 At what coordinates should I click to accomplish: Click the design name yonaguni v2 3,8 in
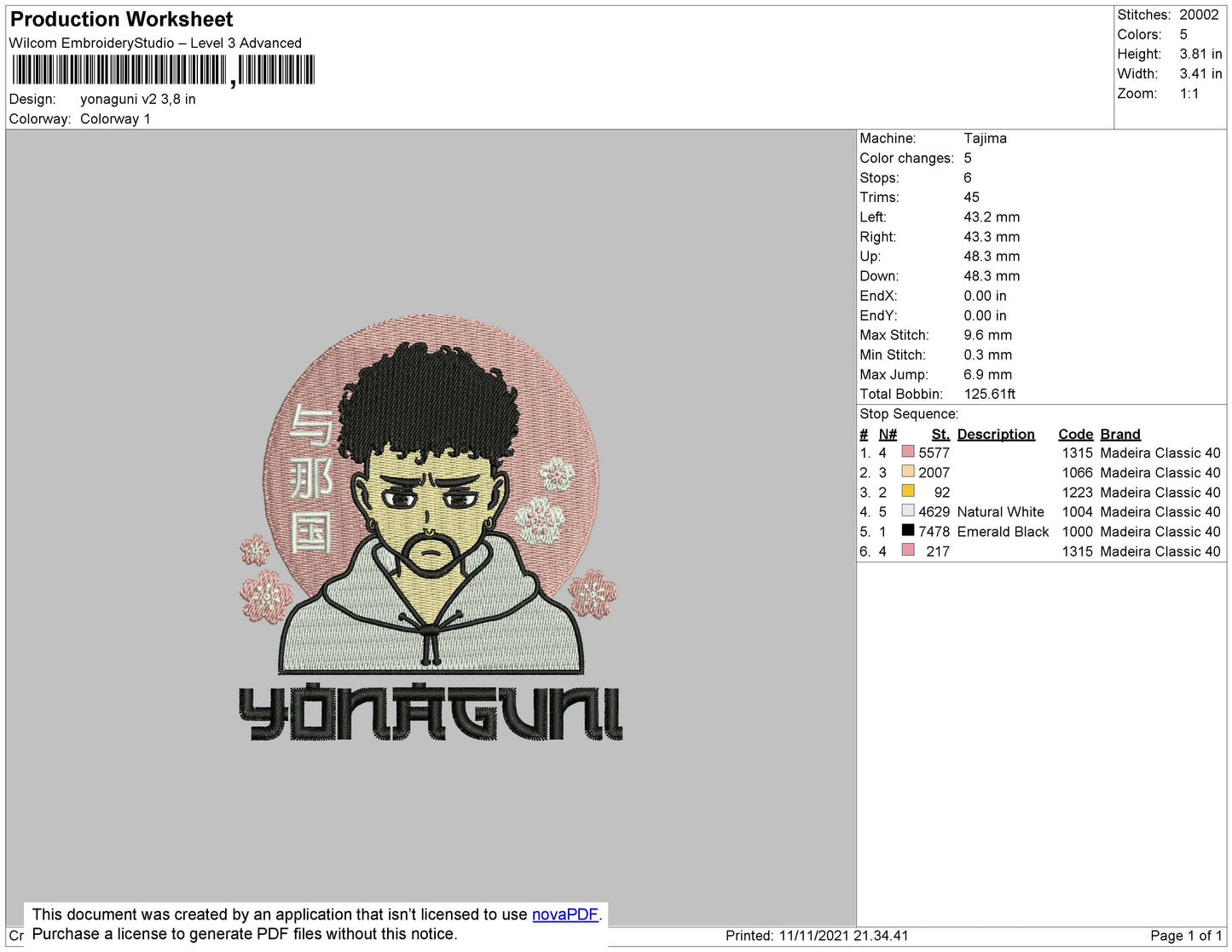click(x=138, y=99)
